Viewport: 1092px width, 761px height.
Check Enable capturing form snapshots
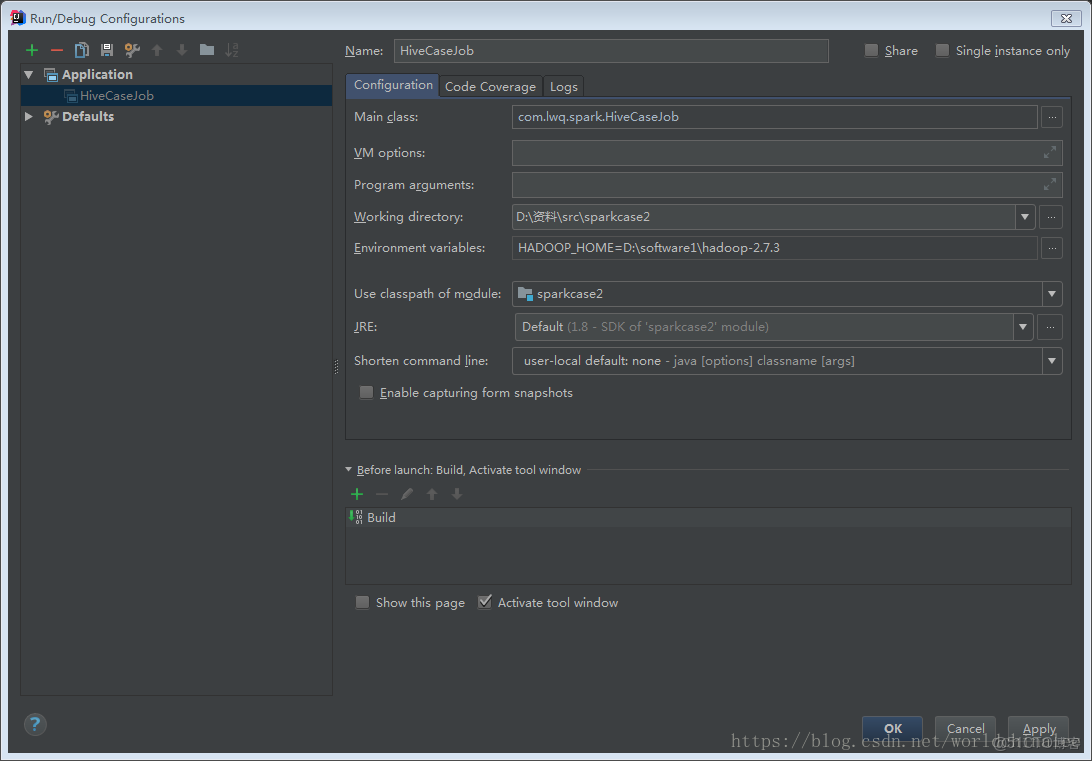(366, 392)
